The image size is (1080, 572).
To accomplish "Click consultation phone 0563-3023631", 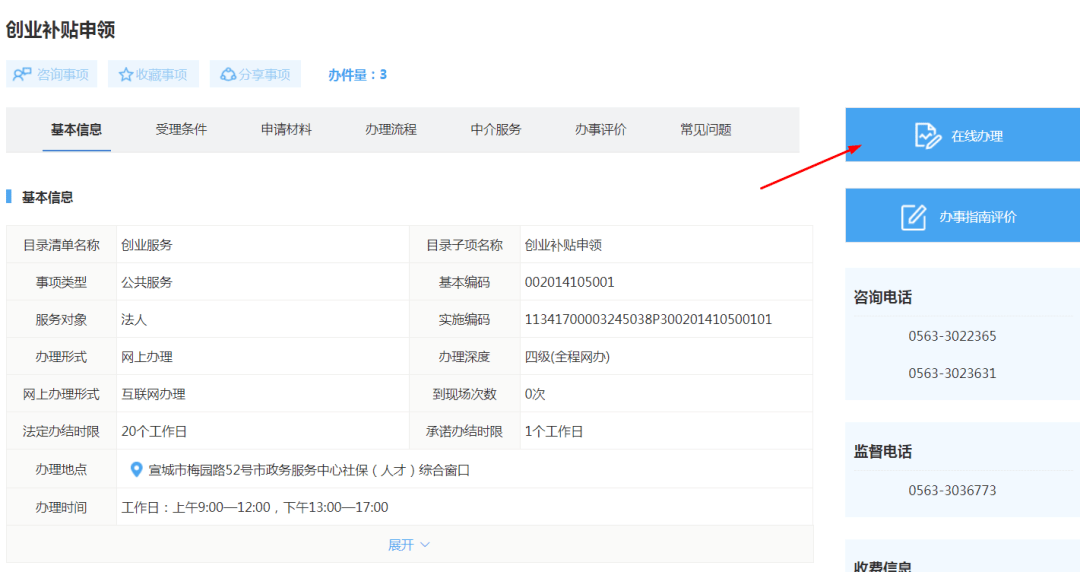I will (952, 374).
